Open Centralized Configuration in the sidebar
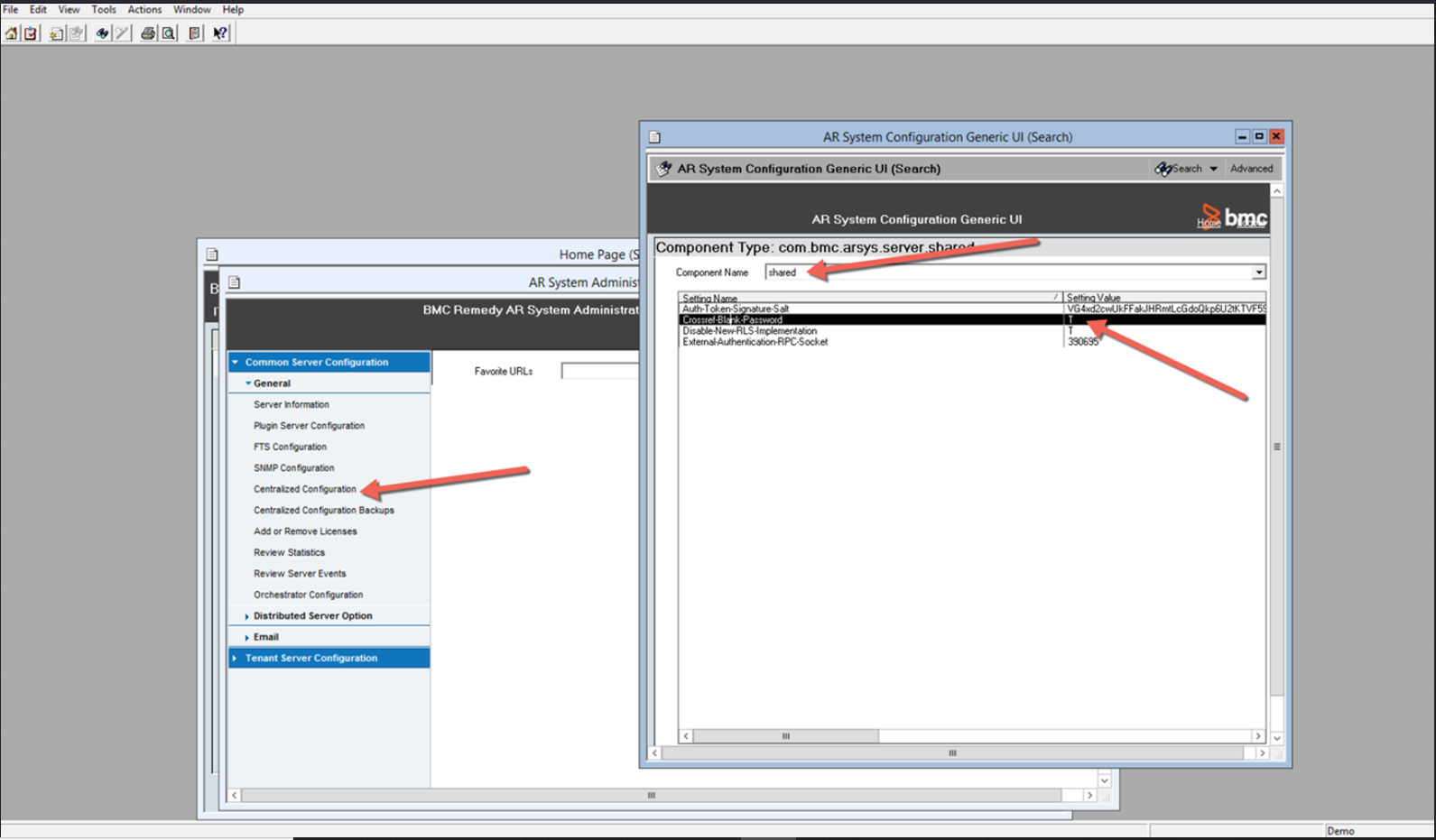This screenshot has width=1436, height=840. pyautogui.click(x=305, y=489)
